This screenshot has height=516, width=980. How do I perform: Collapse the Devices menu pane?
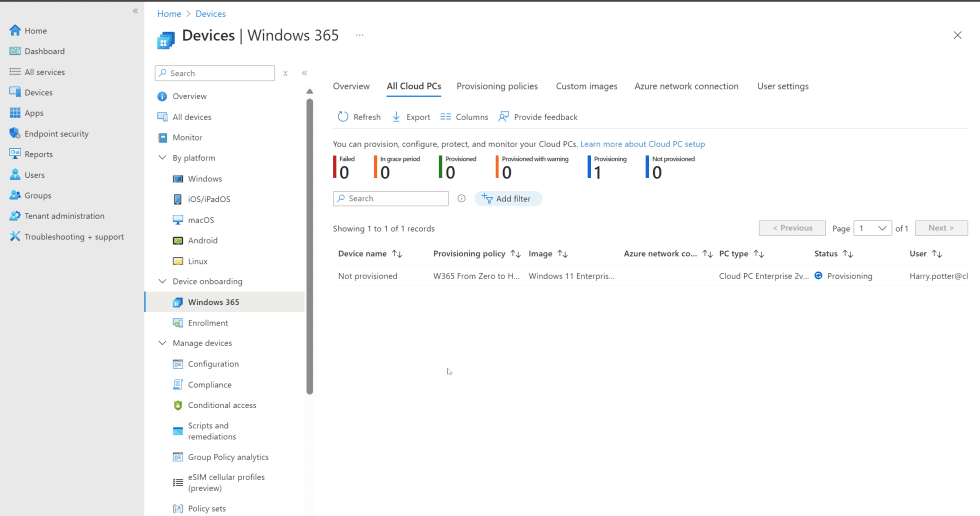pos(304,73)
